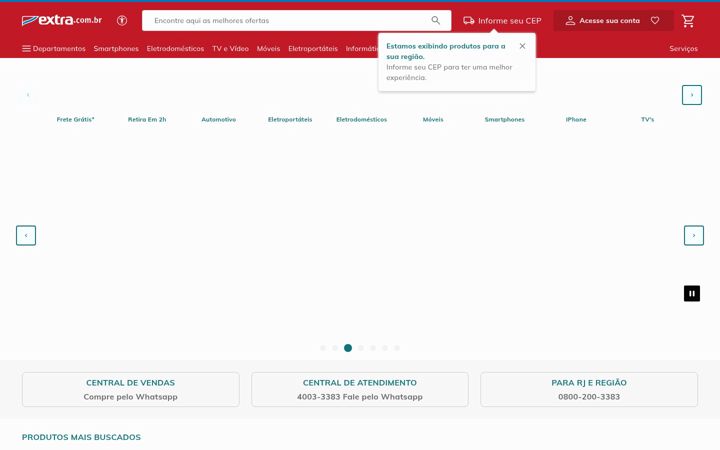
Task: Advance category carousel with top right arrow
Action: click(x=692, y=95)
